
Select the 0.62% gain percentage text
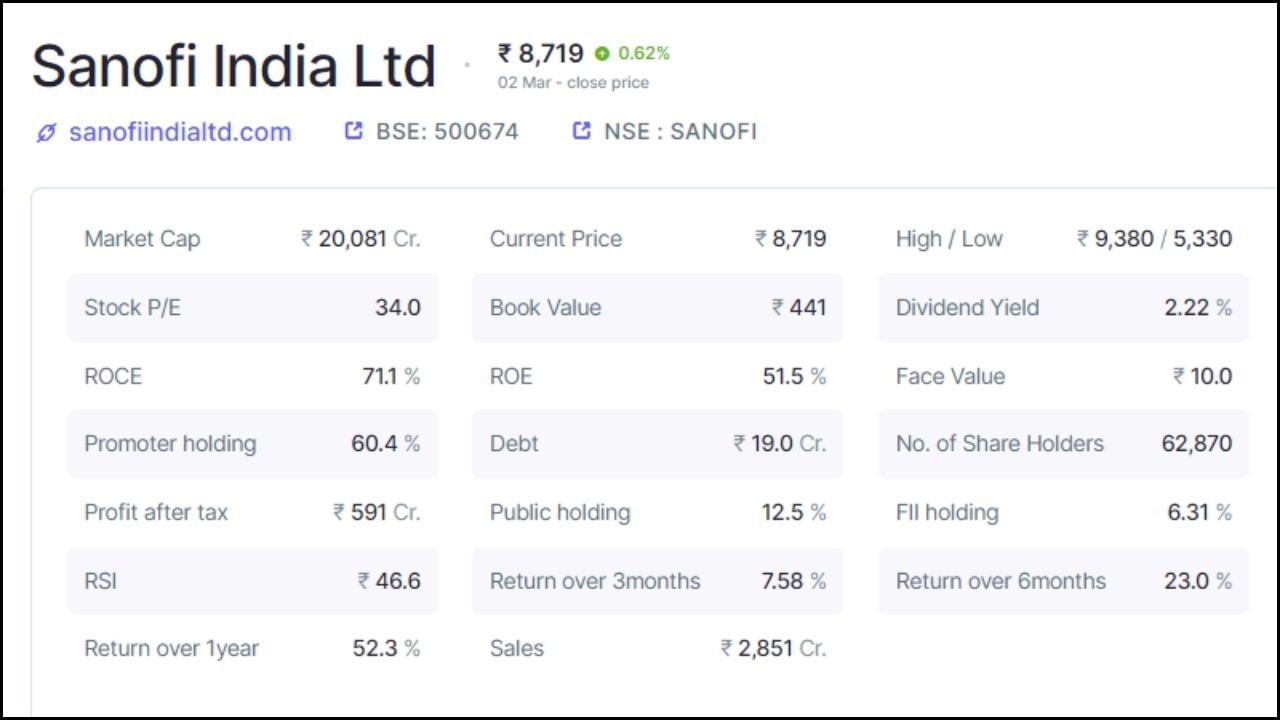click(x=644, y=54)
